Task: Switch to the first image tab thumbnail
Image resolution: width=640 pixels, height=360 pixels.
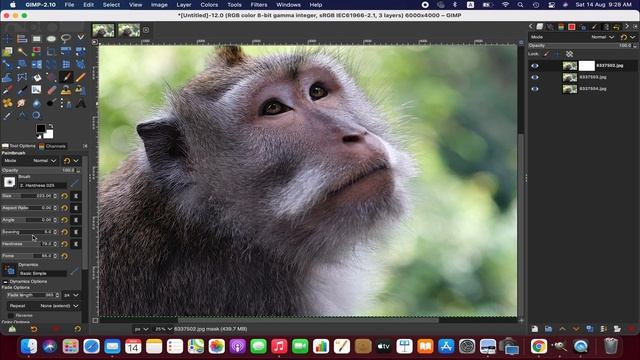Action: tap(103, 31)
